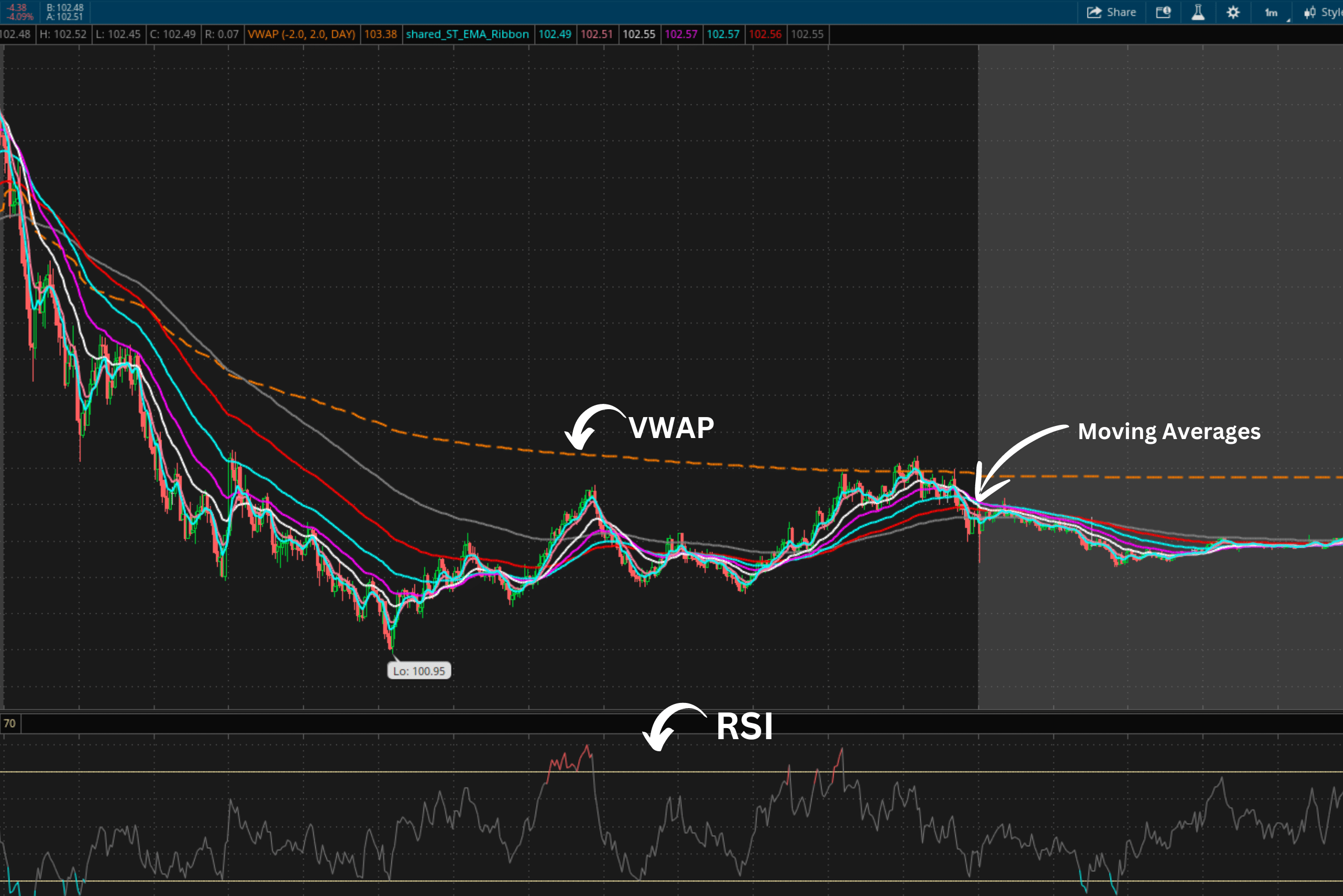1343x896 pixels.
Task: Click the cyan EMA value 102.49
Action: point(555,34)
